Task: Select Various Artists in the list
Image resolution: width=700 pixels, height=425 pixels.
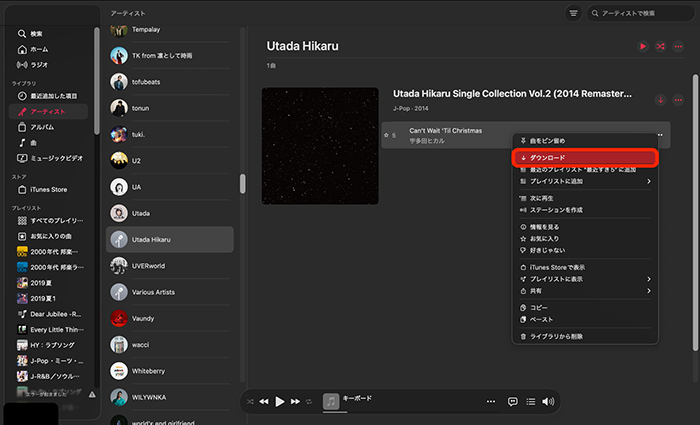Action: click(170, 292)
